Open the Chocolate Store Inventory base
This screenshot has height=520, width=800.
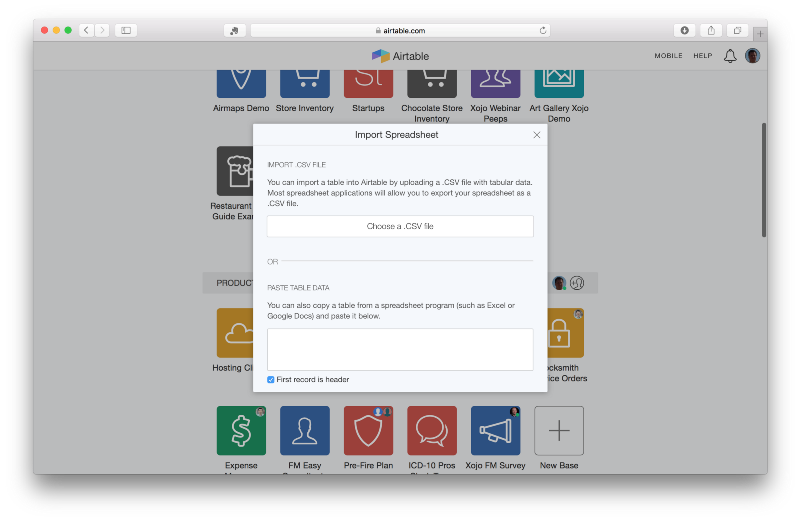[432, 84]
